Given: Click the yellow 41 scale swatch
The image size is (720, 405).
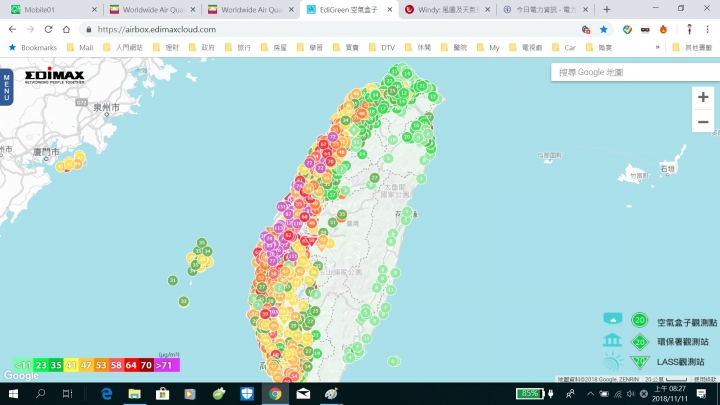Looking at the screenshot, I should [x=71, y=365].
